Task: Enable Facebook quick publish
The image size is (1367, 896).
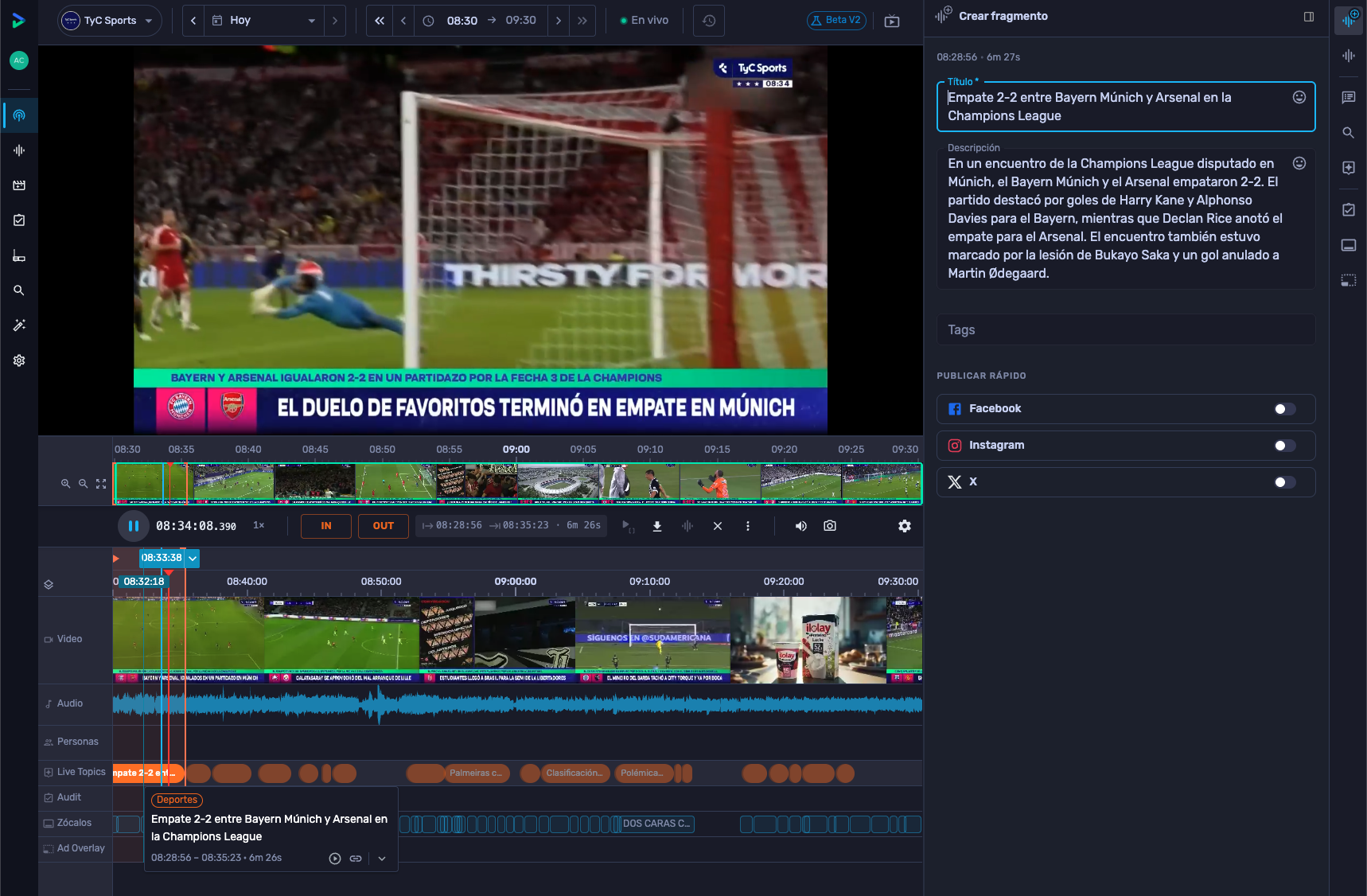Action: (1285, 409)
